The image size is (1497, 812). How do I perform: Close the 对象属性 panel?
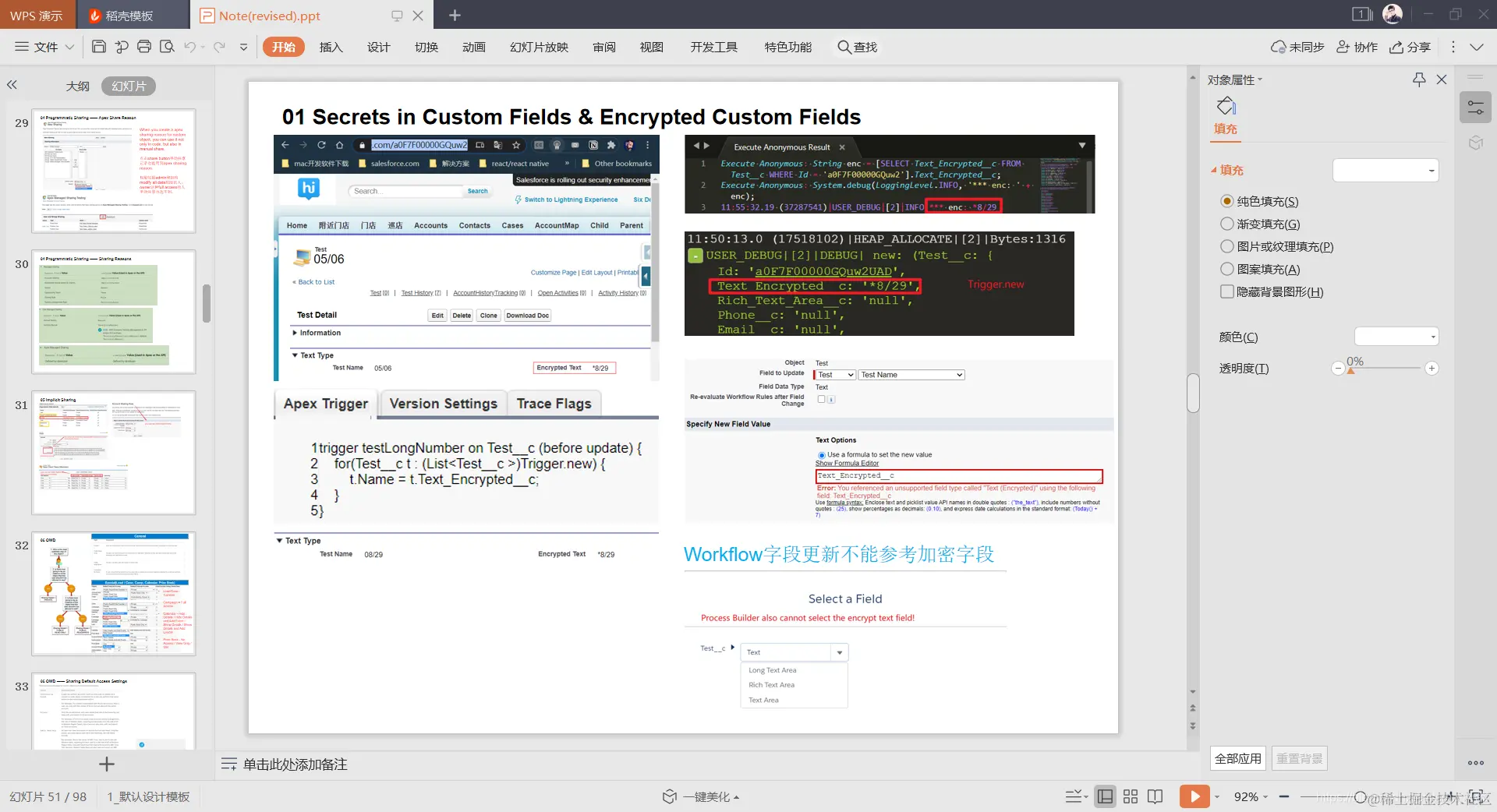point(1442,79)
